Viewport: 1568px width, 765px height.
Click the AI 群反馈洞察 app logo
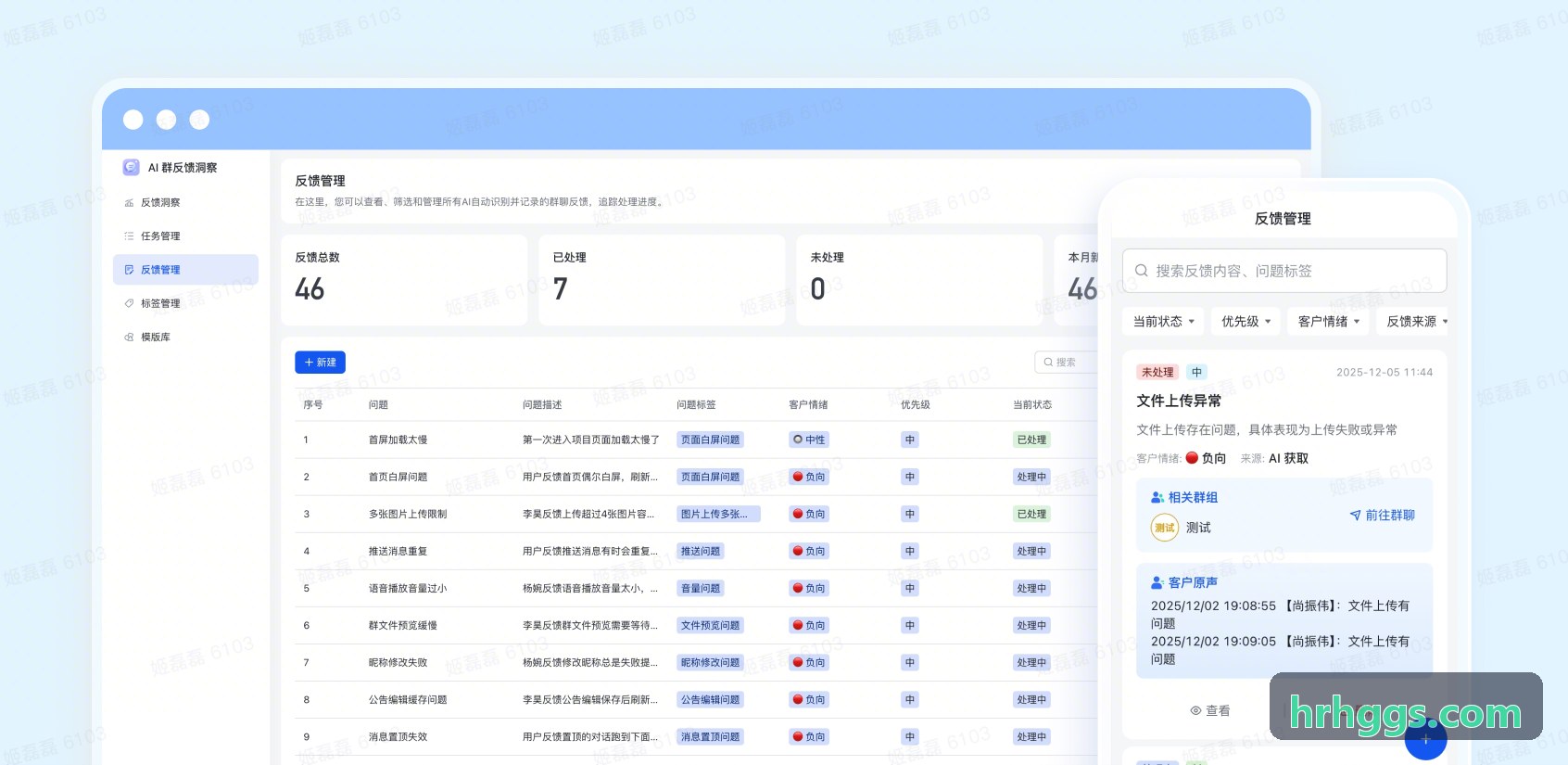132,167
